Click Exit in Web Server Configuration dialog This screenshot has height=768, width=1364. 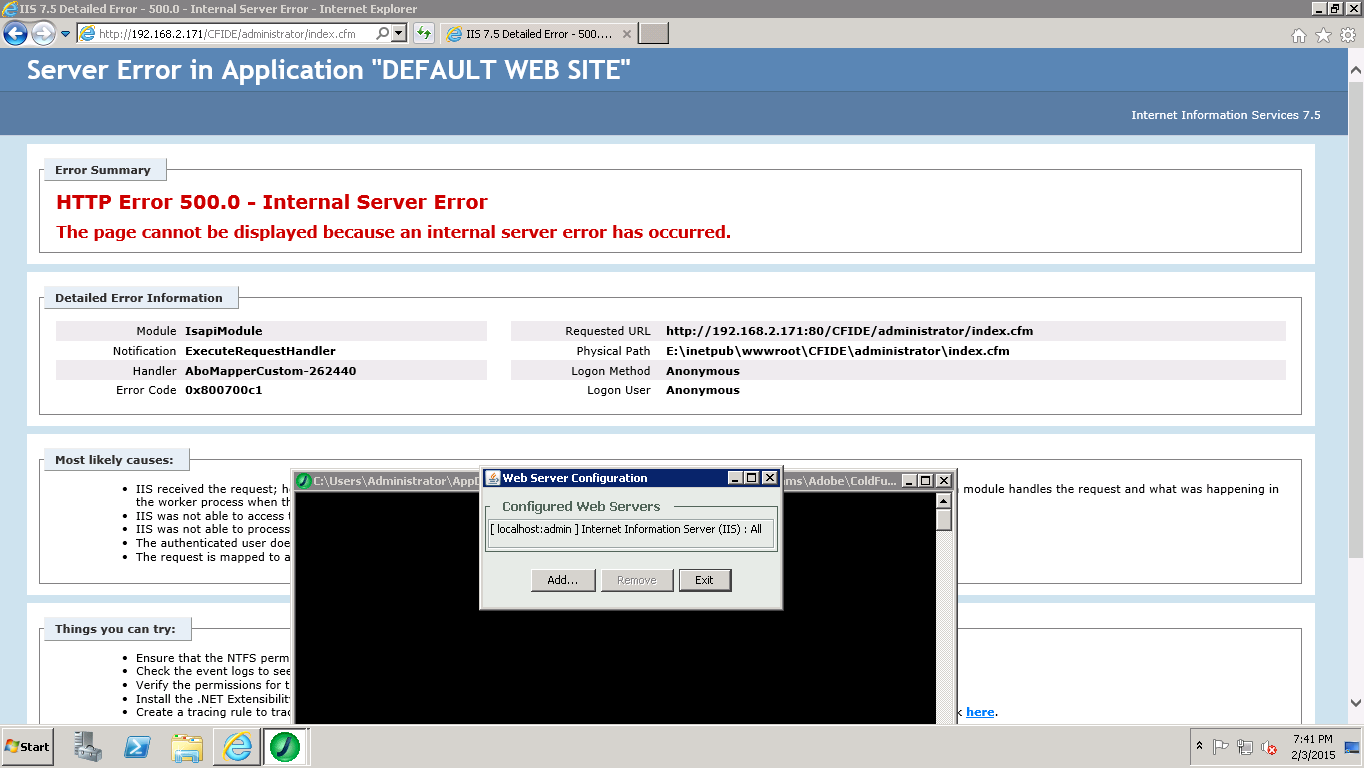[705, 580]
